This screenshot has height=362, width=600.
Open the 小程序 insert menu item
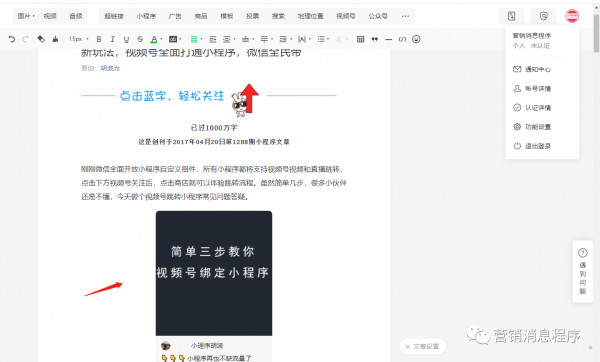[x=146, y=16]
